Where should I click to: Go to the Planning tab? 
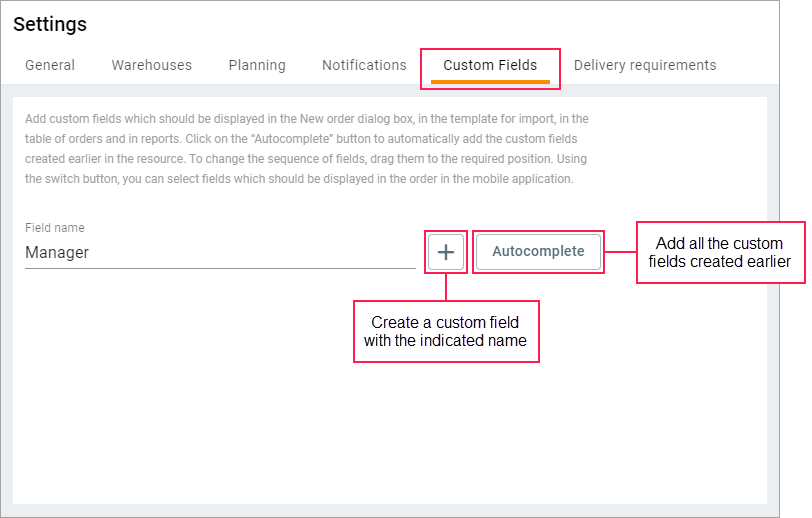(x=257, y=65)
